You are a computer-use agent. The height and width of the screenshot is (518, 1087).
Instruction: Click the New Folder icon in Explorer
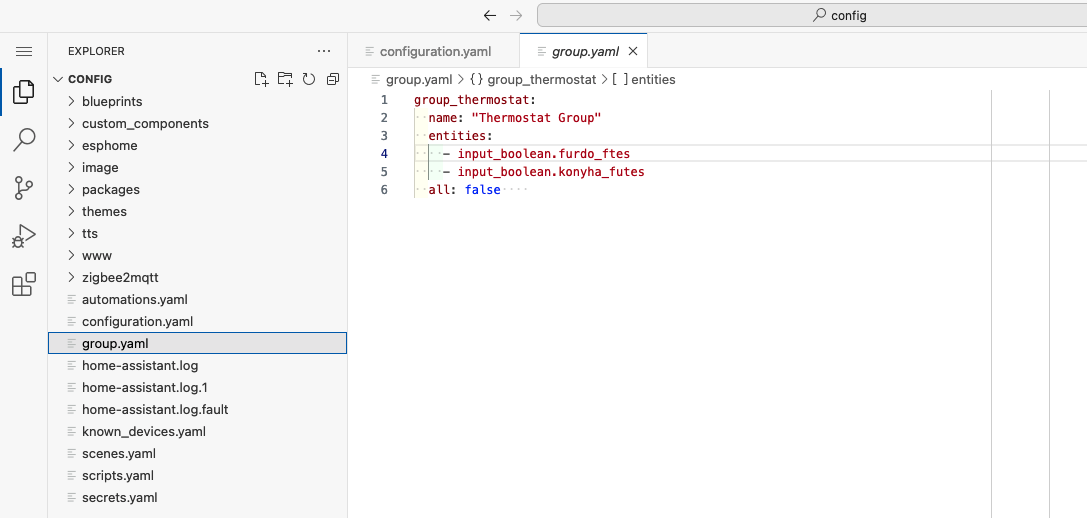coord(285,79)
